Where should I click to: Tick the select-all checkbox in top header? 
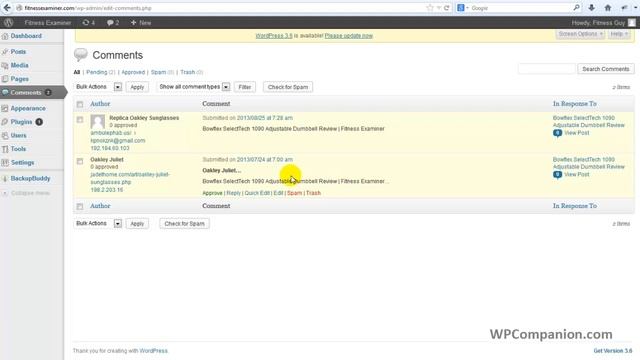point(80,104)
